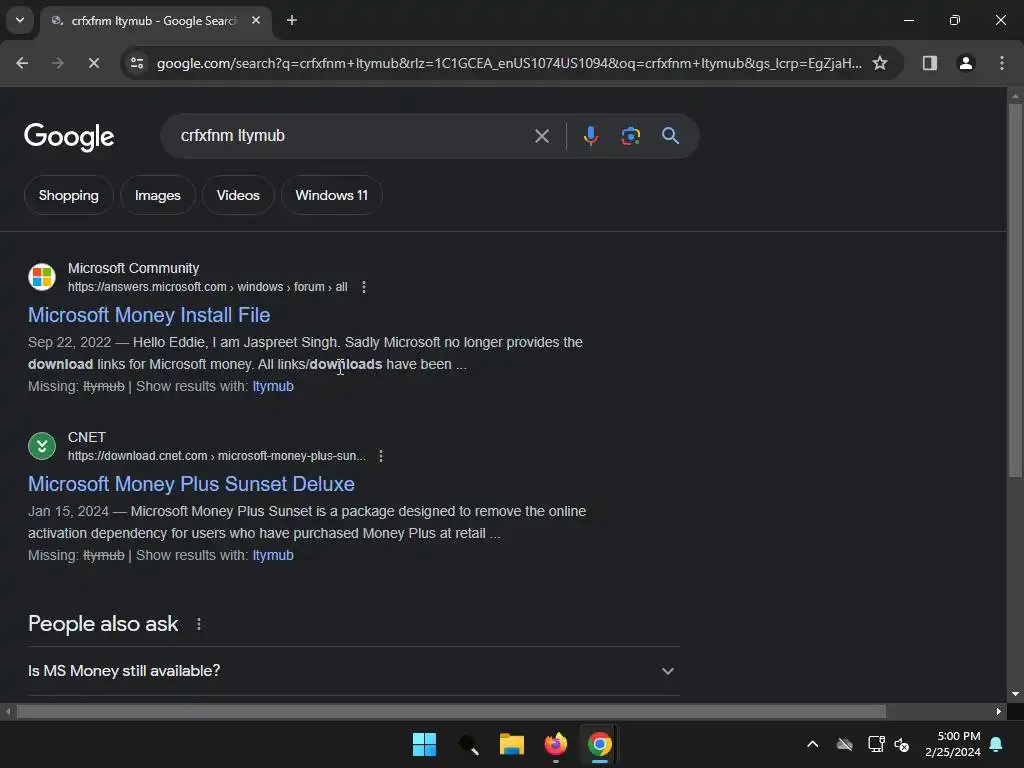Open Chrome side panel icon
Image resolution: width=1024 pixels, height=768 pixels.
(x=929, y=63)
